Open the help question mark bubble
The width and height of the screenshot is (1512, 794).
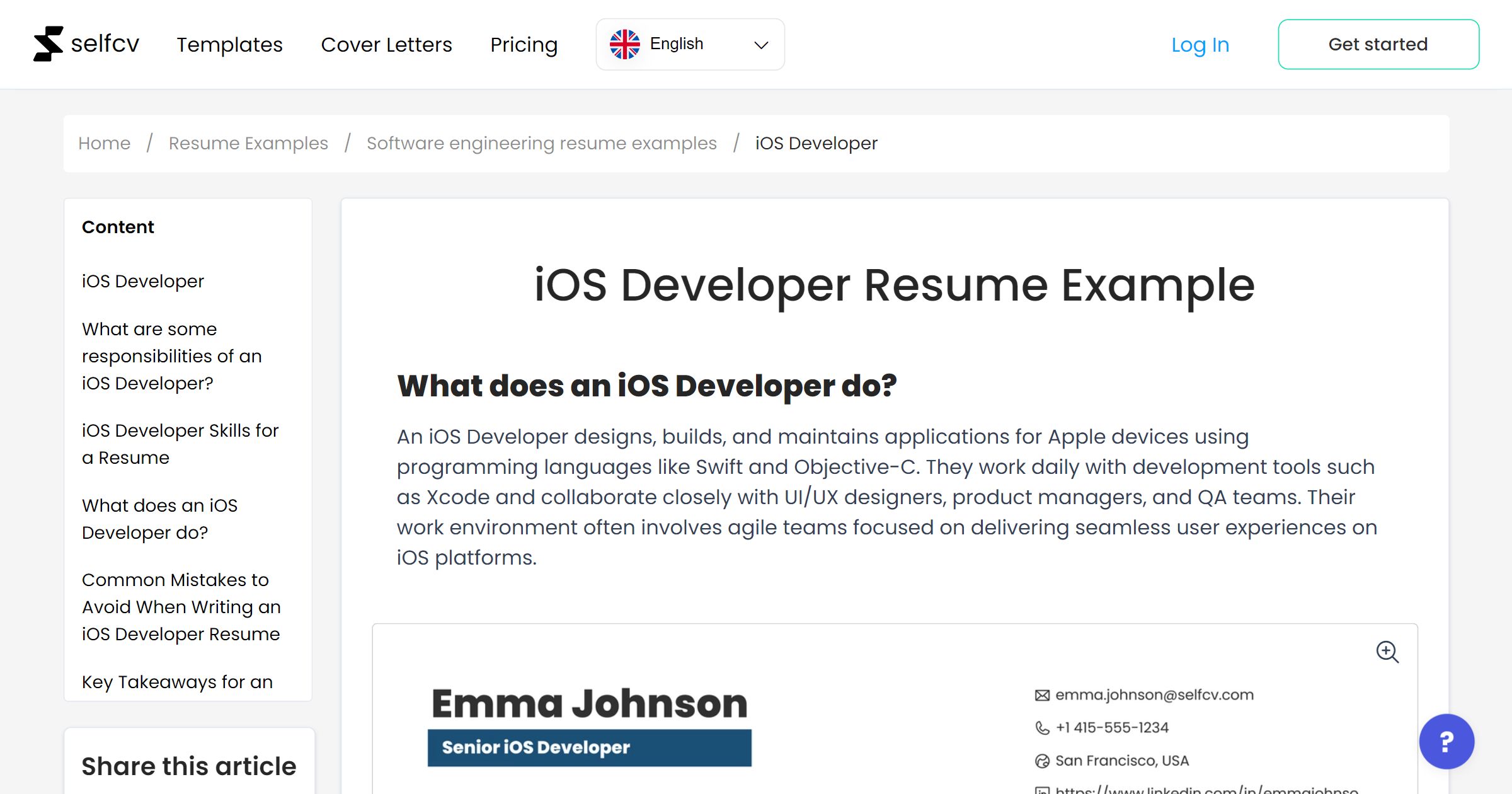(x=1446, y=741)
